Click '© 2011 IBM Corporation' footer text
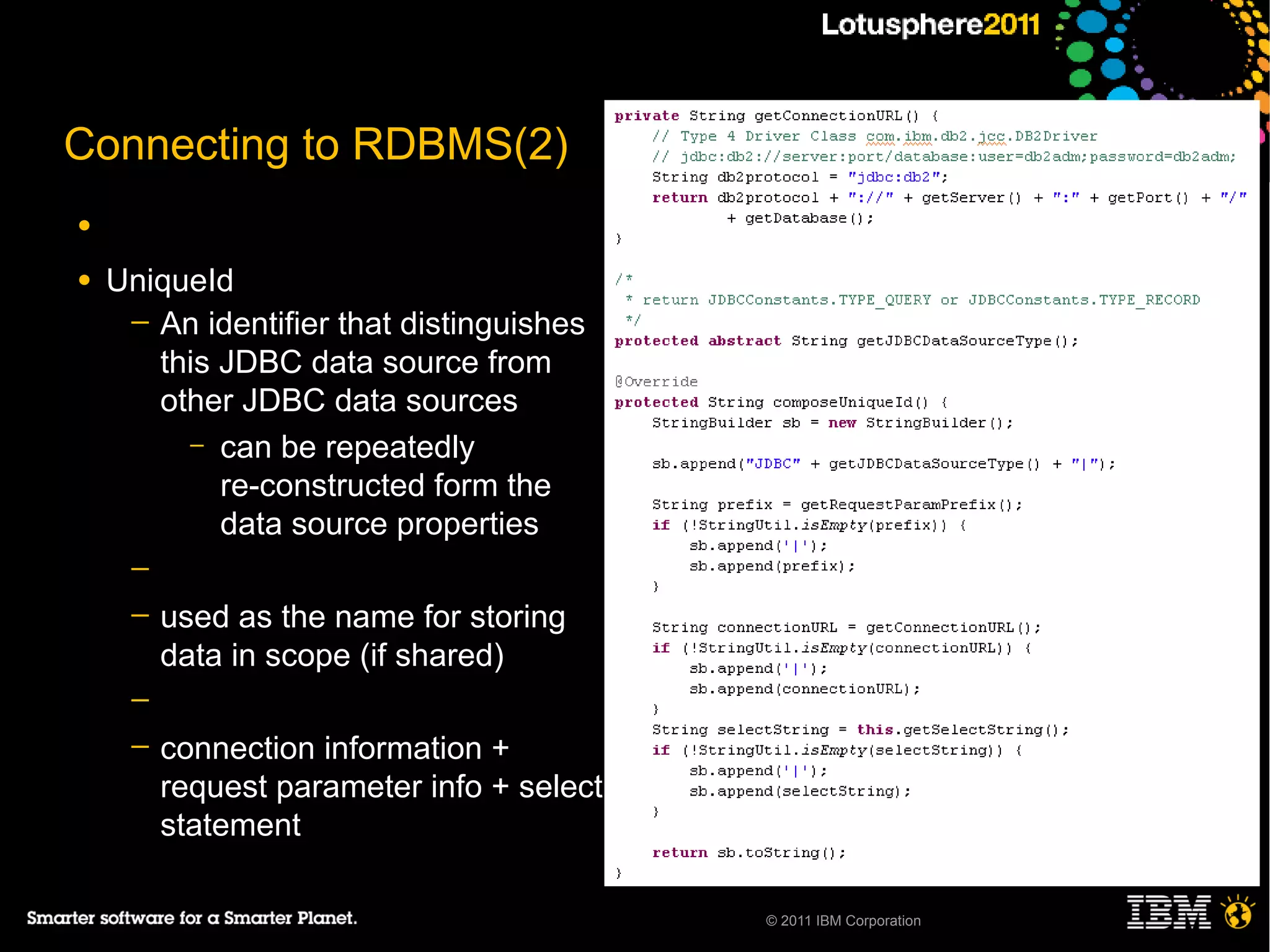Screen dimensions: 1270x952 tap(843, 921)
